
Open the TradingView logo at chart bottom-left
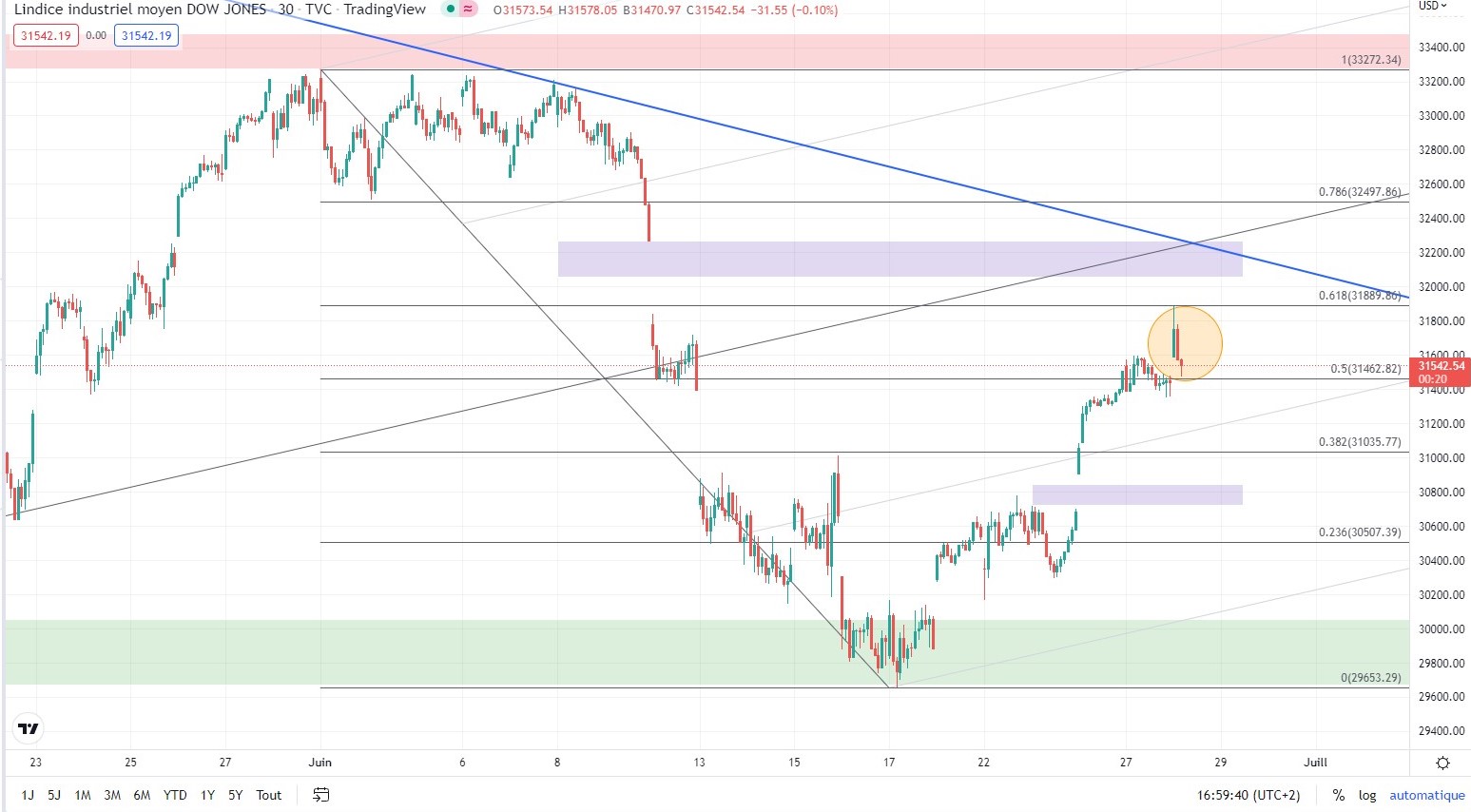click(29, 729)
